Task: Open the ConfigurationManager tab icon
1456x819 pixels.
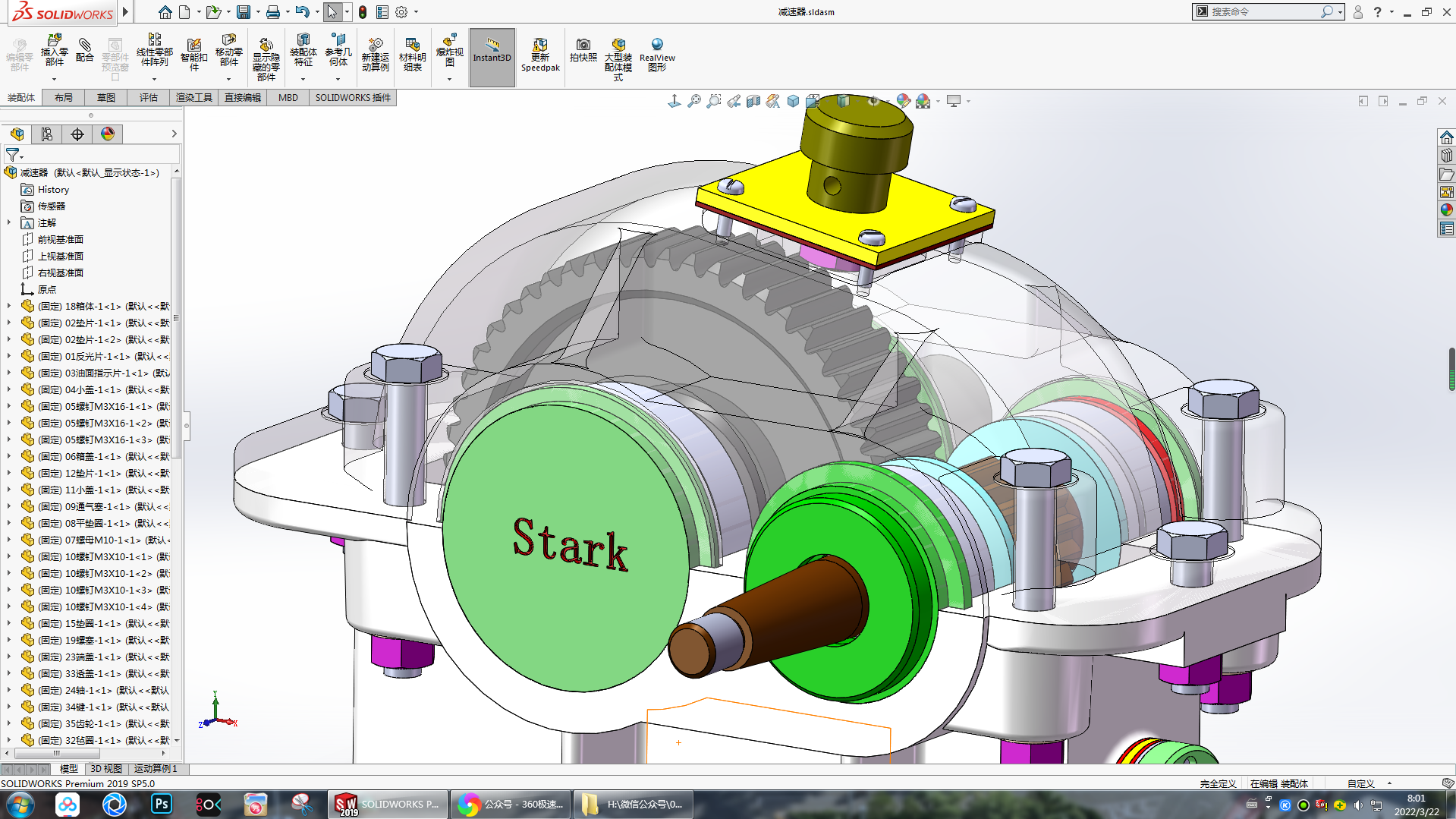Action: click(x=47, y=134)
